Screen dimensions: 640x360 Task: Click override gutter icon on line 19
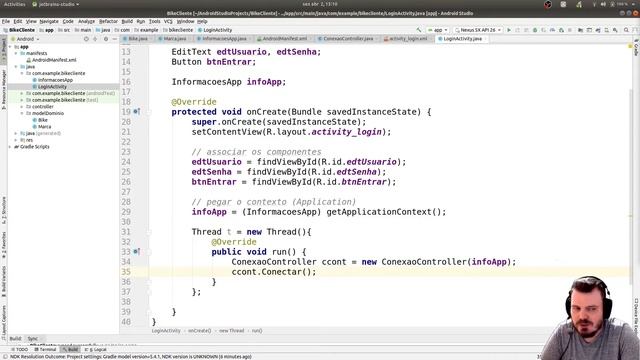click(137, 111)
